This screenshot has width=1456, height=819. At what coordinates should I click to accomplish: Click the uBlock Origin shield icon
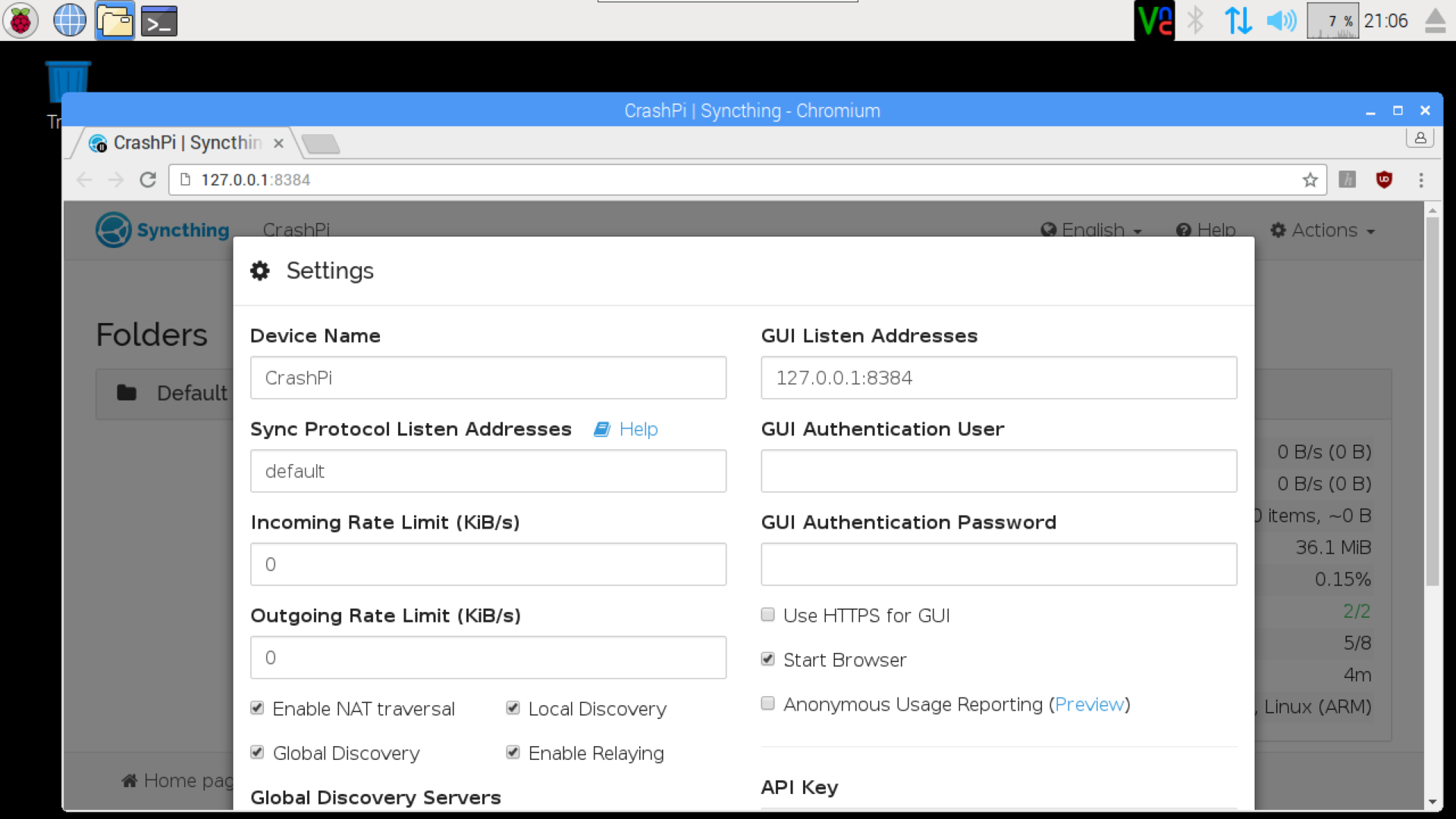[1384, 180]
